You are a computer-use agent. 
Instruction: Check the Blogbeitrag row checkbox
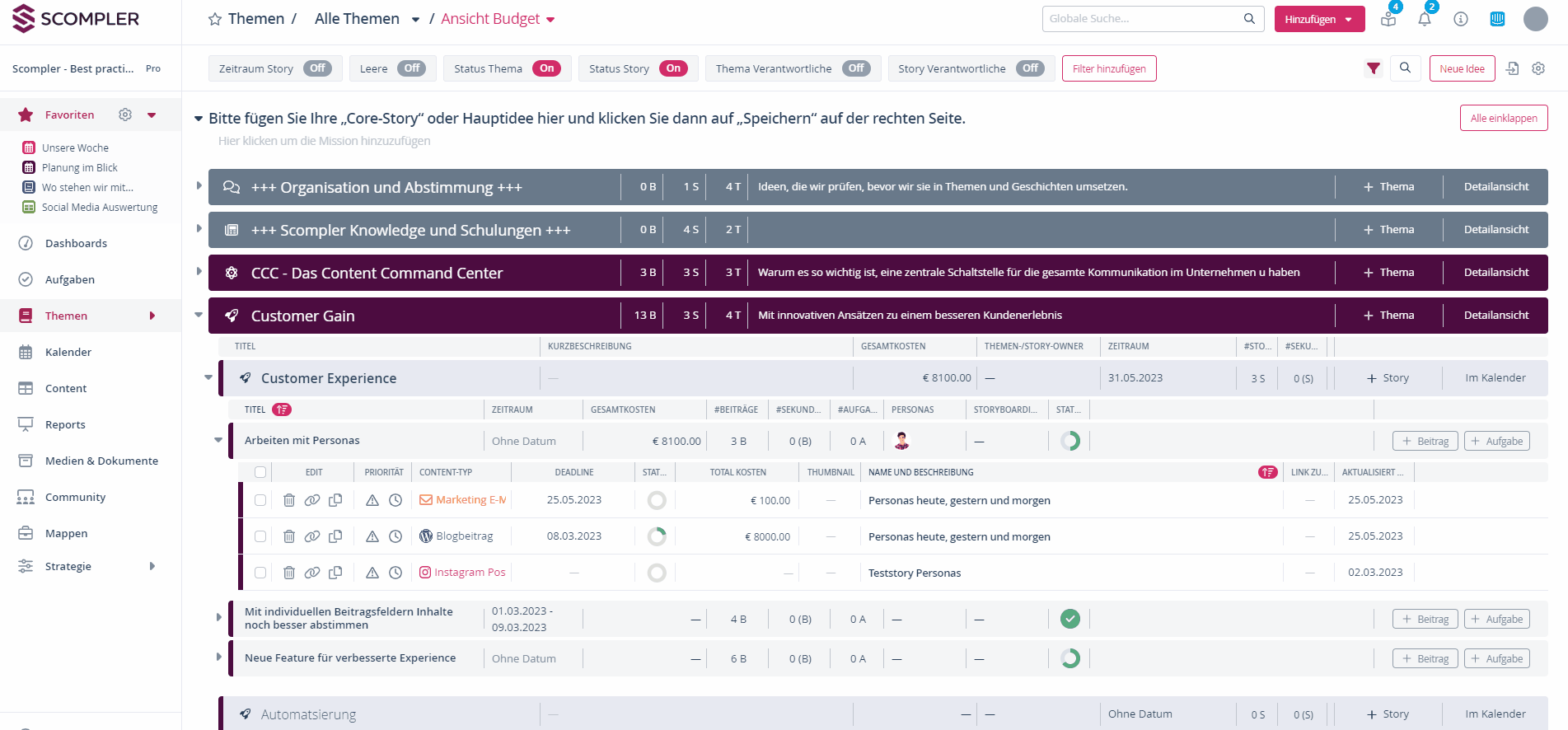[x=260, y=536]
